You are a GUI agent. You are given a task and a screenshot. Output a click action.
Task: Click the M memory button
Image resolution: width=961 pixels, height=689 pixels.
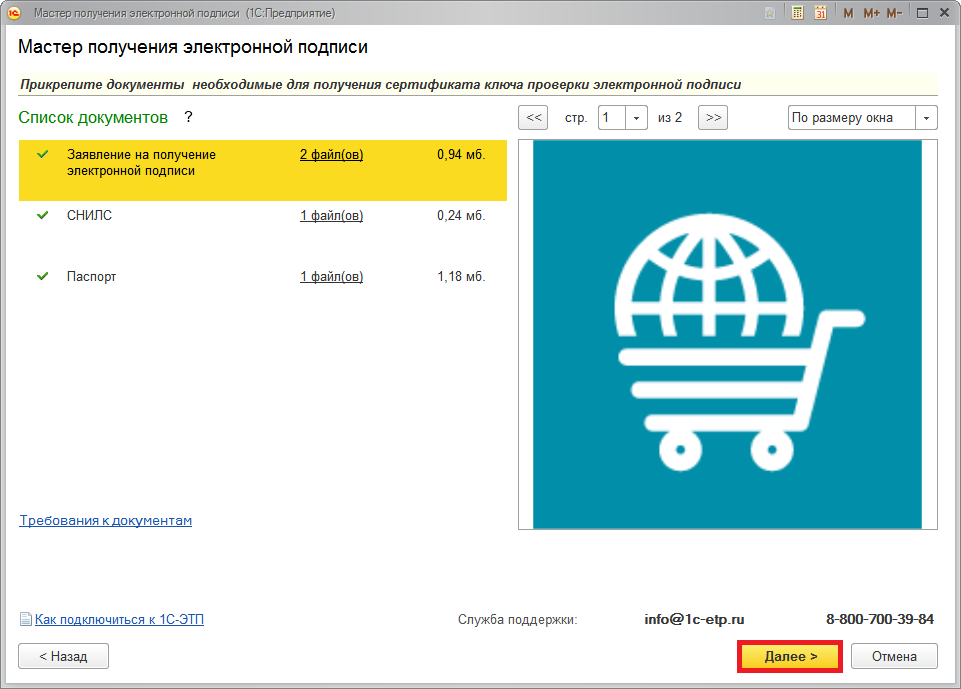click(x=848, y=13)
